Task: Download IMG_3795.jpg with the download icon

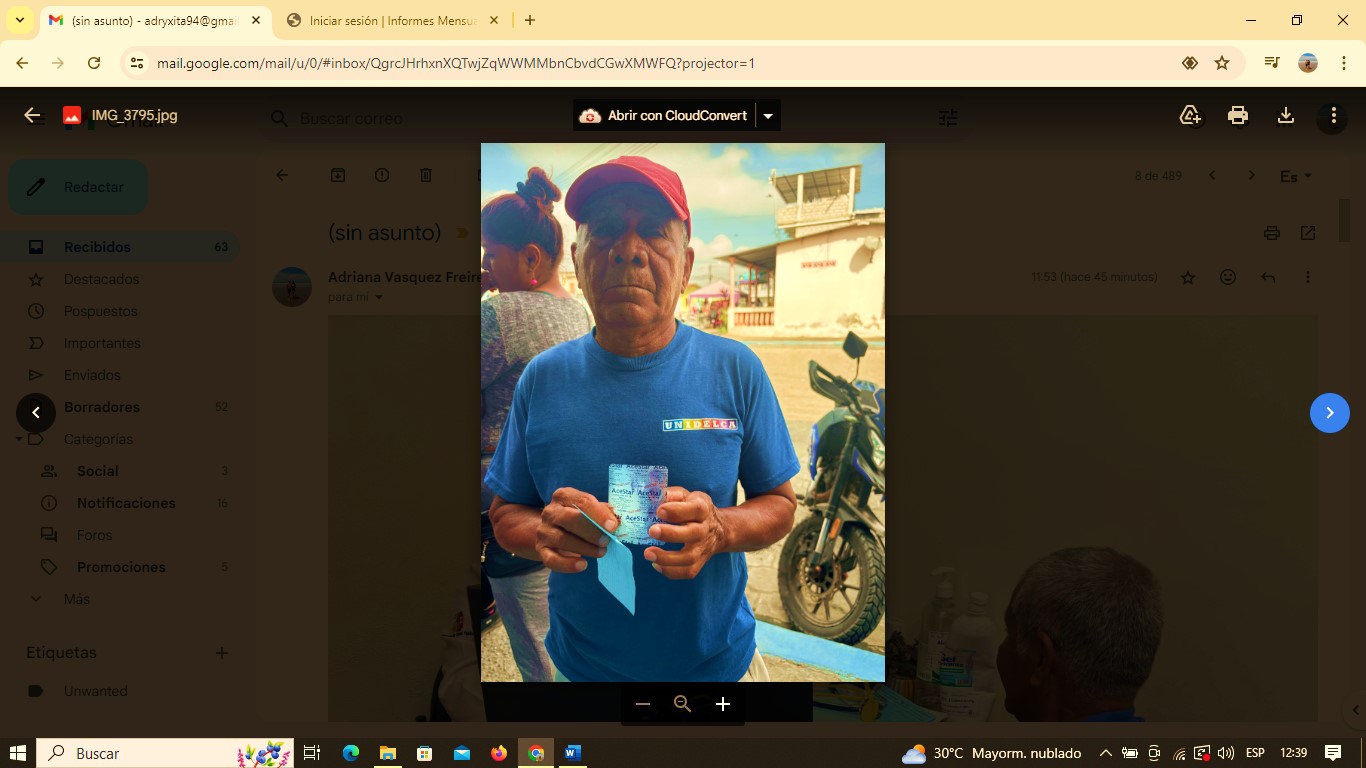Action: pos(1286,115)
